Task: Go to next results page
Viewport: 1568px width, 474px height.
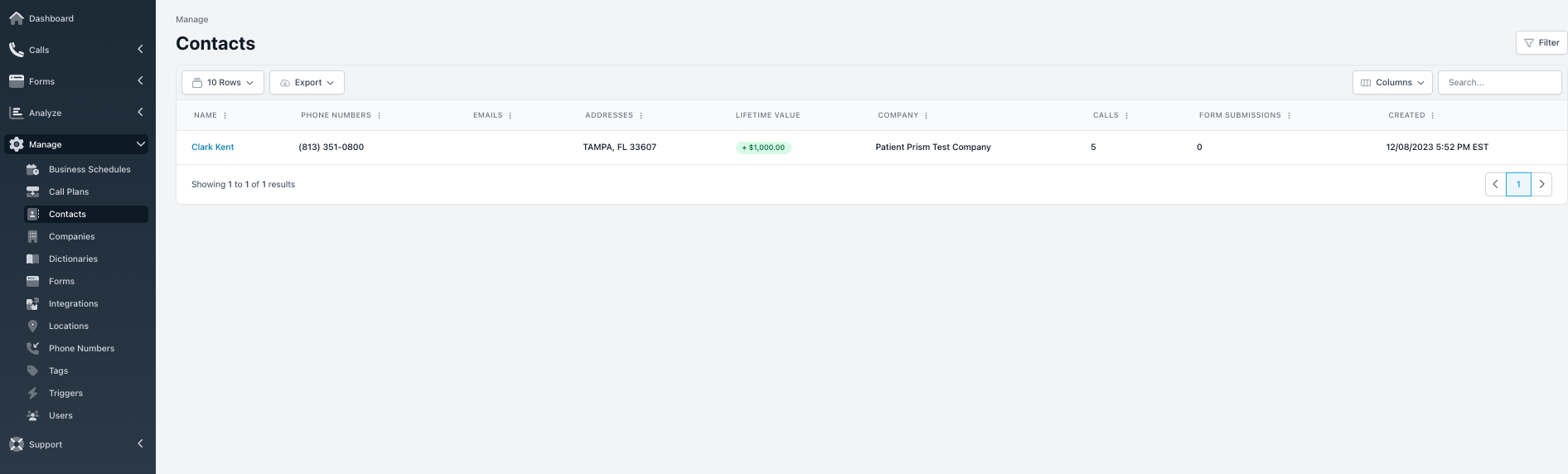Action: pos(1541,185)
